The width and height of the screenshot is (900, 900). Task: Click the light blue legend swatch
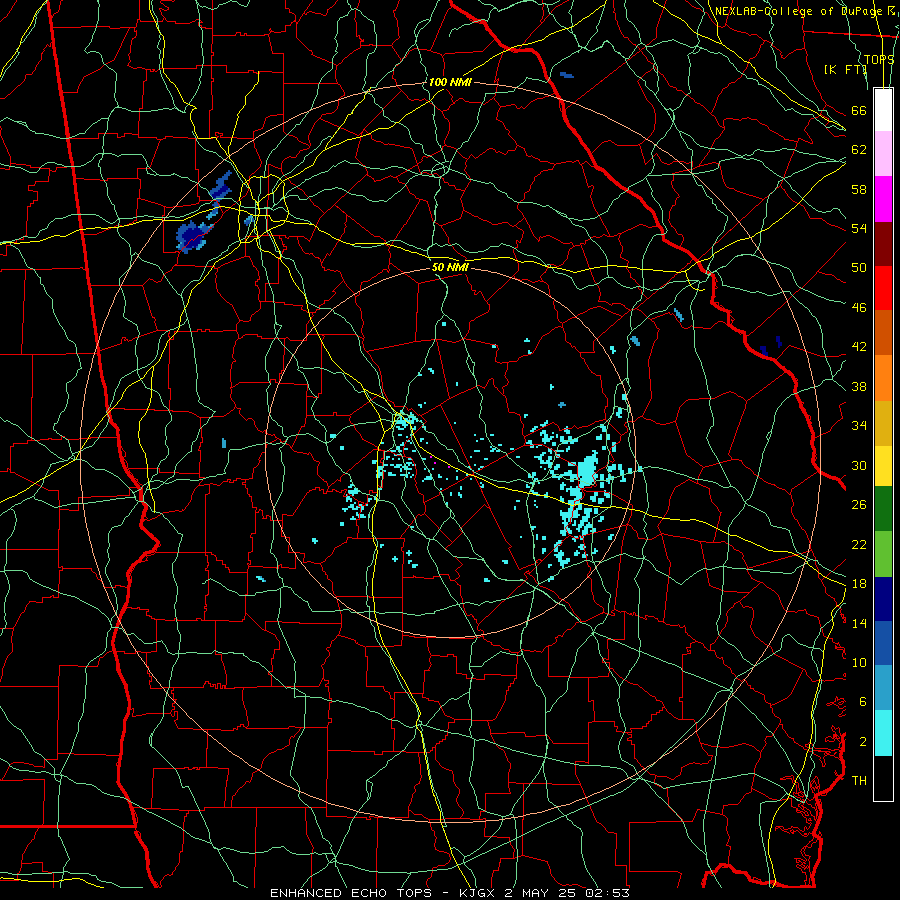point(883,688)
